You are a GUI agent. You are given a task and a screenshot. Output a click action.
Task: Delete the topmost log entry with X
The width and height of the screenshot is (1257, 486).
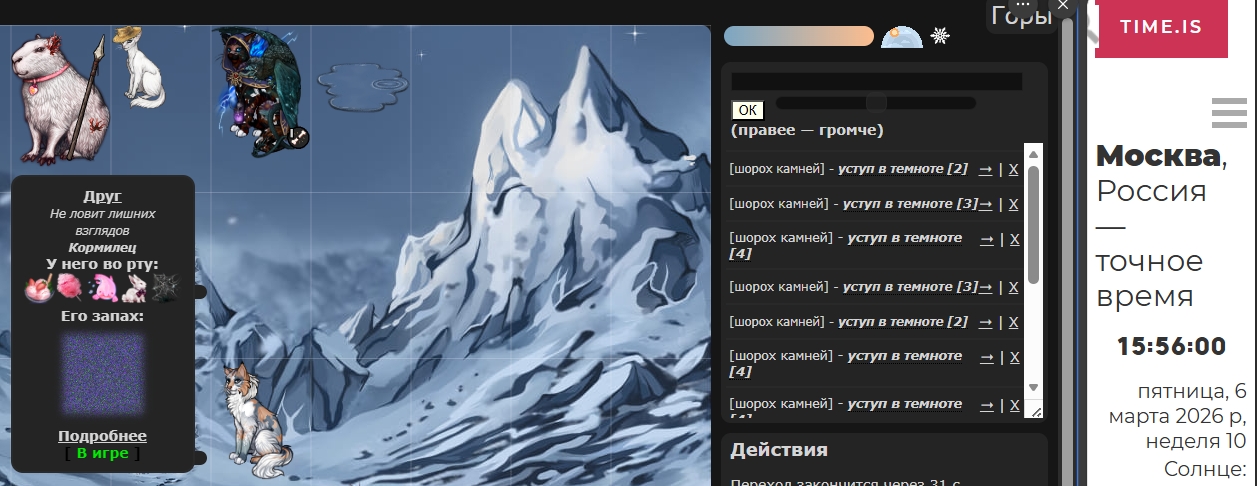[x=1014, y=170]
